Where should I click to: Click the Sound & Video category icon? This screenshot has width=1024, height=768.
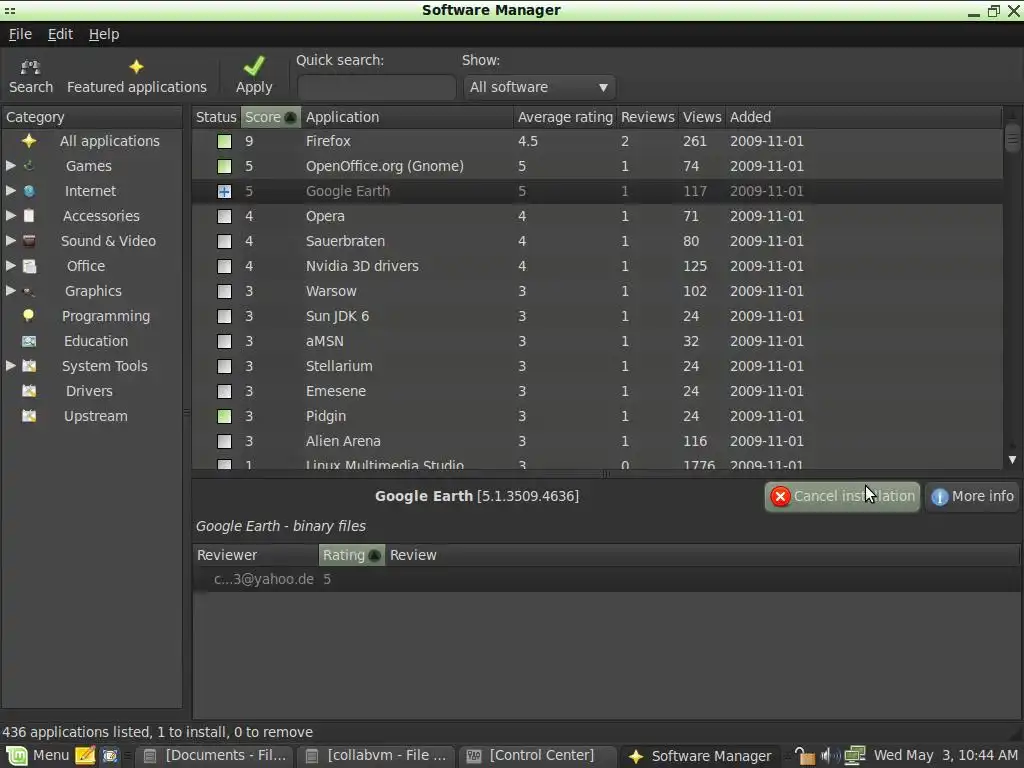pyautogui.click(x=29, y=241)
